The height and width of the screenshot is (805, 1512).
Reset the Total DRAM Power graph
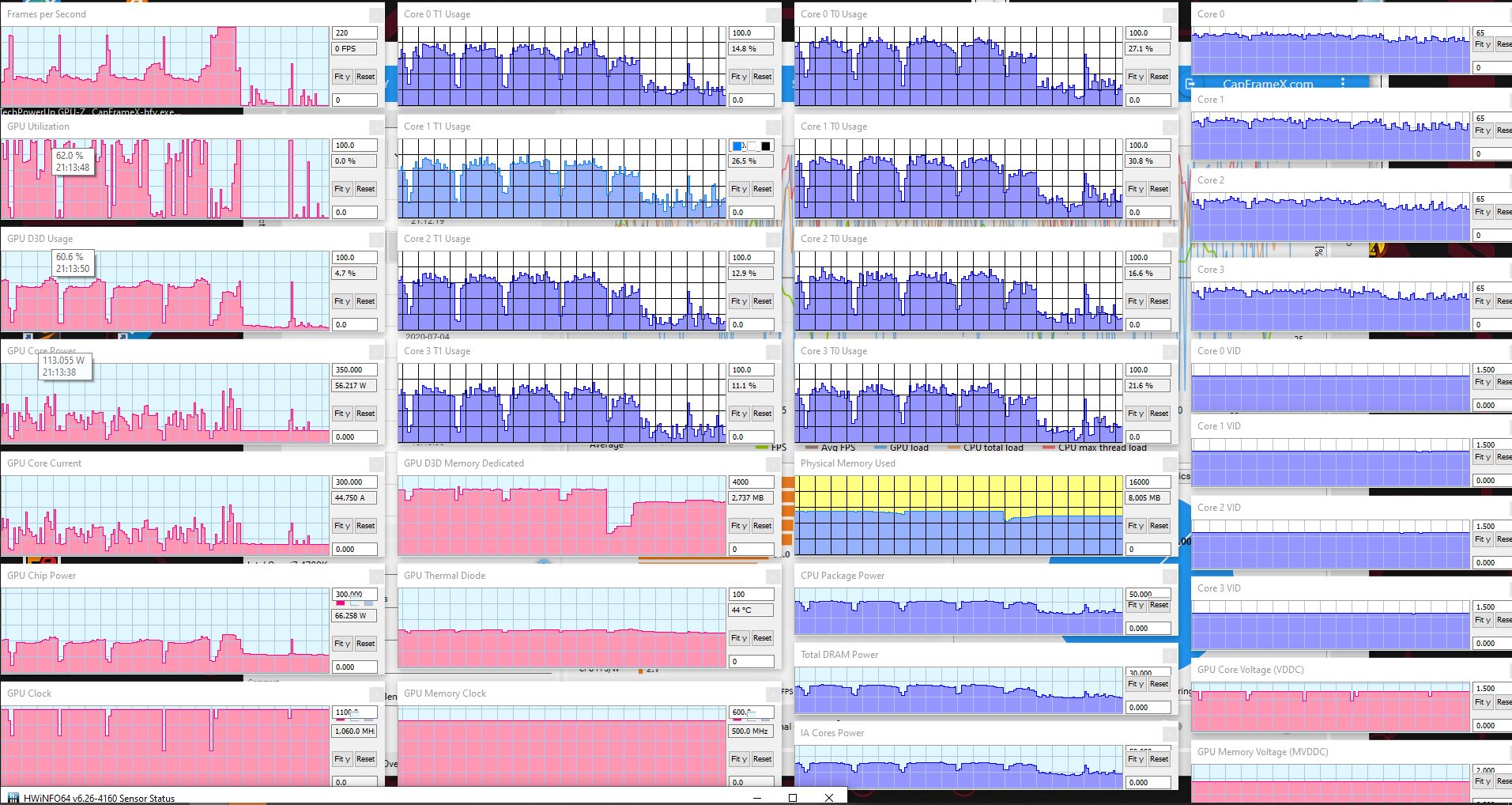[x=1159, y=683]
